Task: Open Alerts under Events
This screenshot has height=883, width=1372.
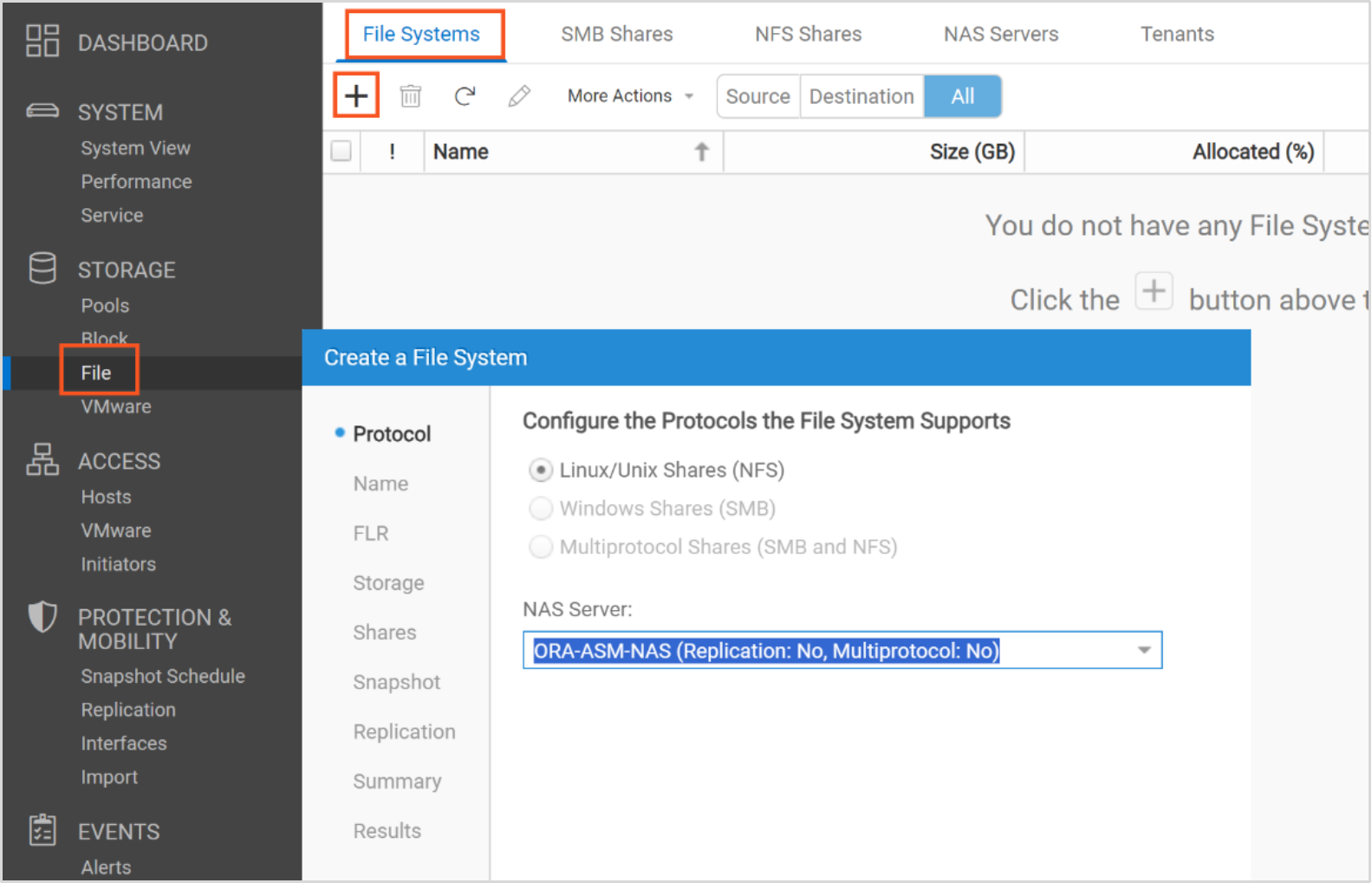Action: tap(107, 867)
